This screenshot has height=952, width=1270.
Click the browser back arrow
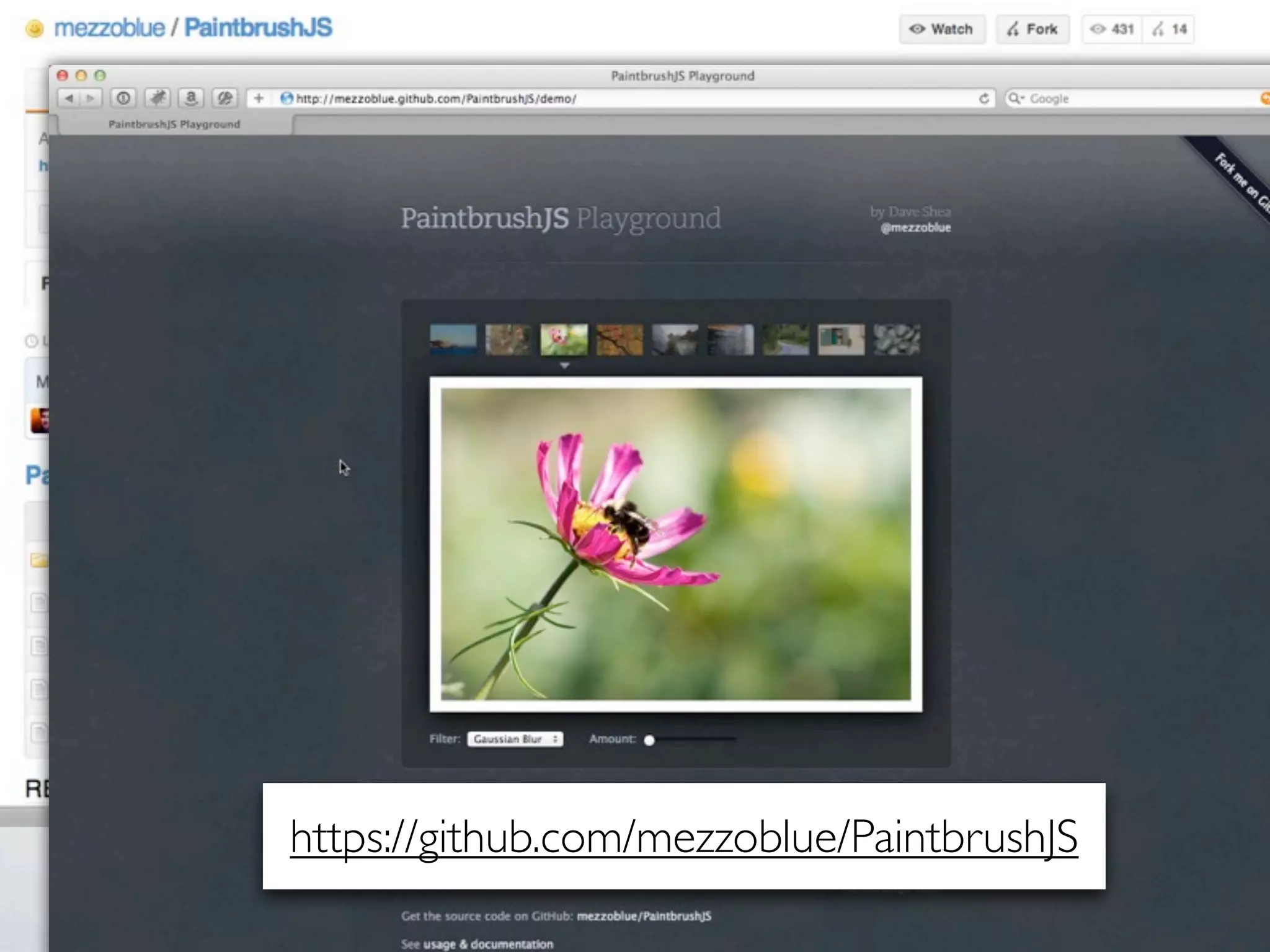tap(69, 98)
